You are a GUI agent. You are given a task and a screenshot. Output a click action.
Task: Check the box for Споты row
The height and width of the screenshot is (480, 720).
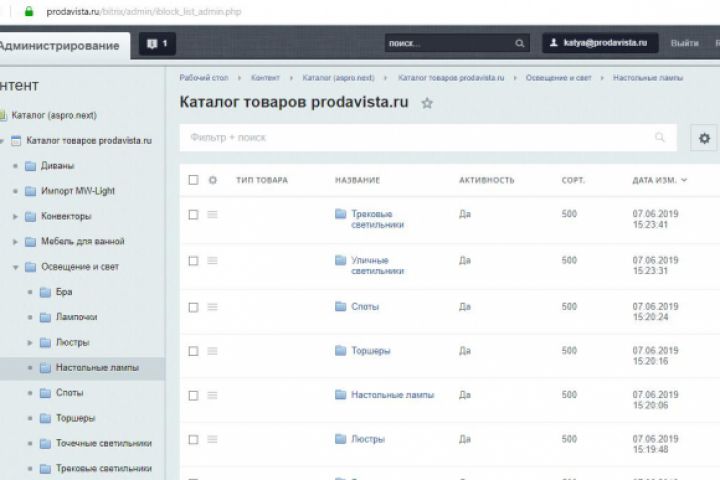193,307
